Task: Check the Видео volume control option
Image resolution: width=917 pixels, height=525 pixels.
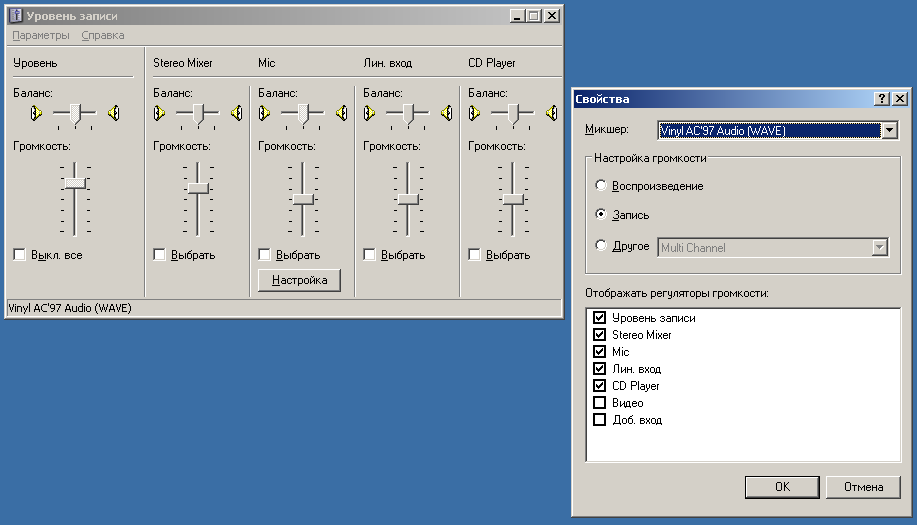Action: tap(600, 403)
